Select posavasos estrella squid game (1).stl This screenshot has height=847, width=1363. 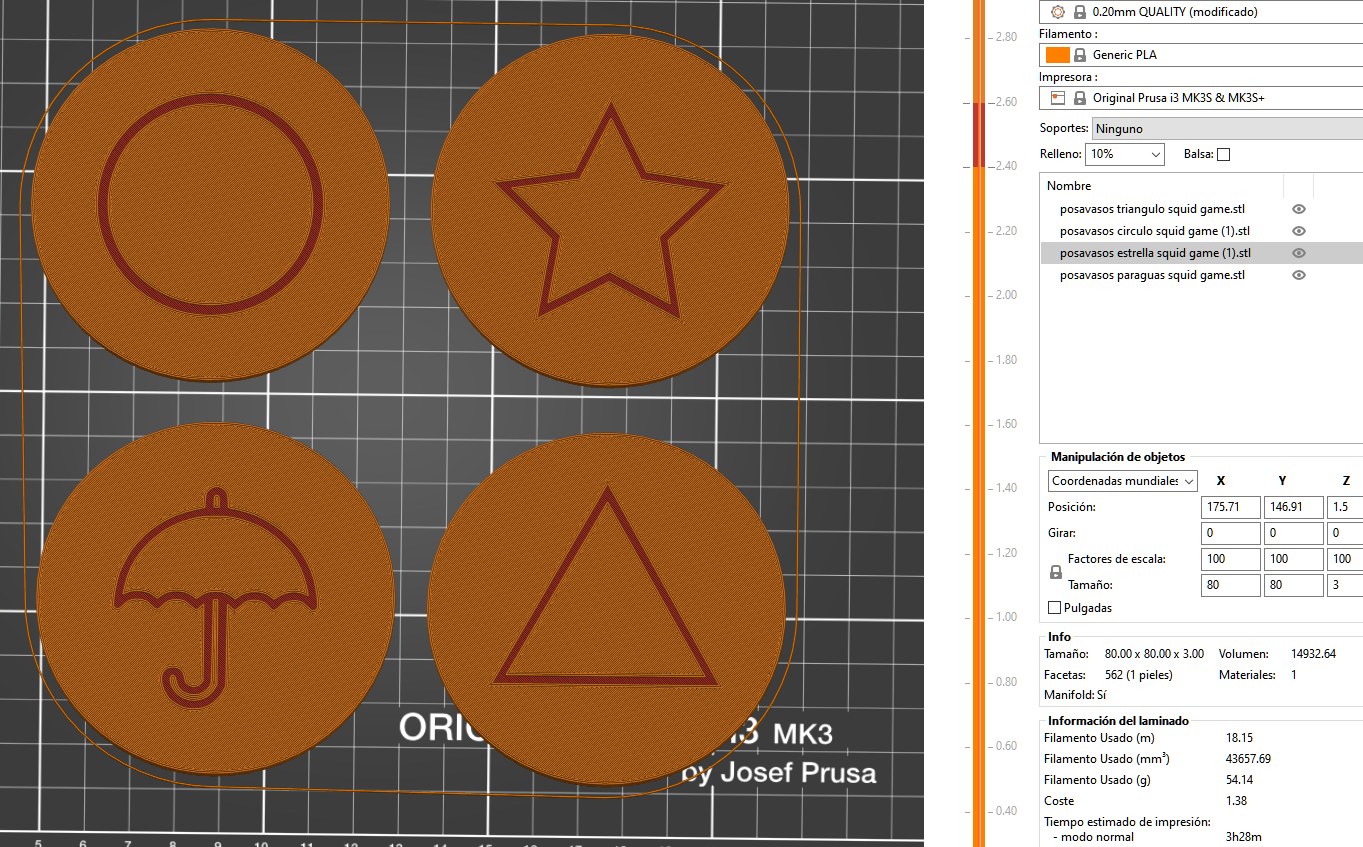click(1155, 253)
